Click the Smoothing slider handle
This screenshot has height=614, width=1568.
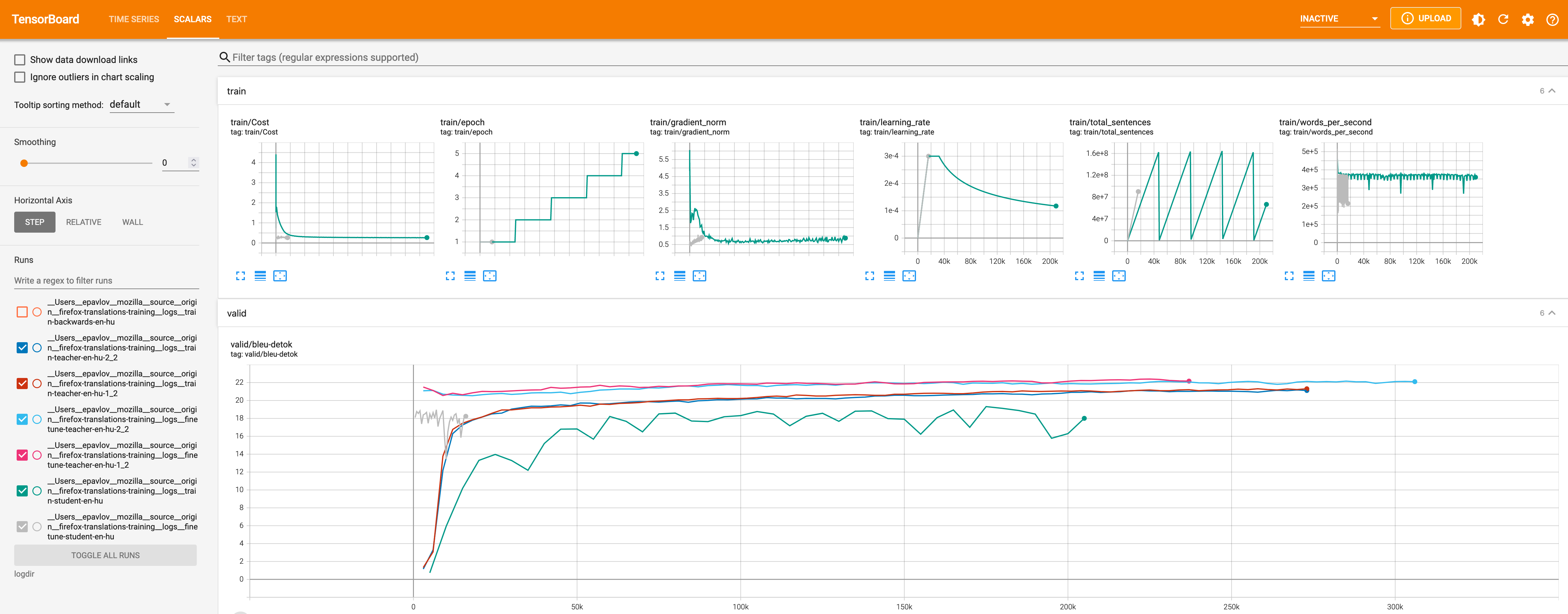(24, 163)
